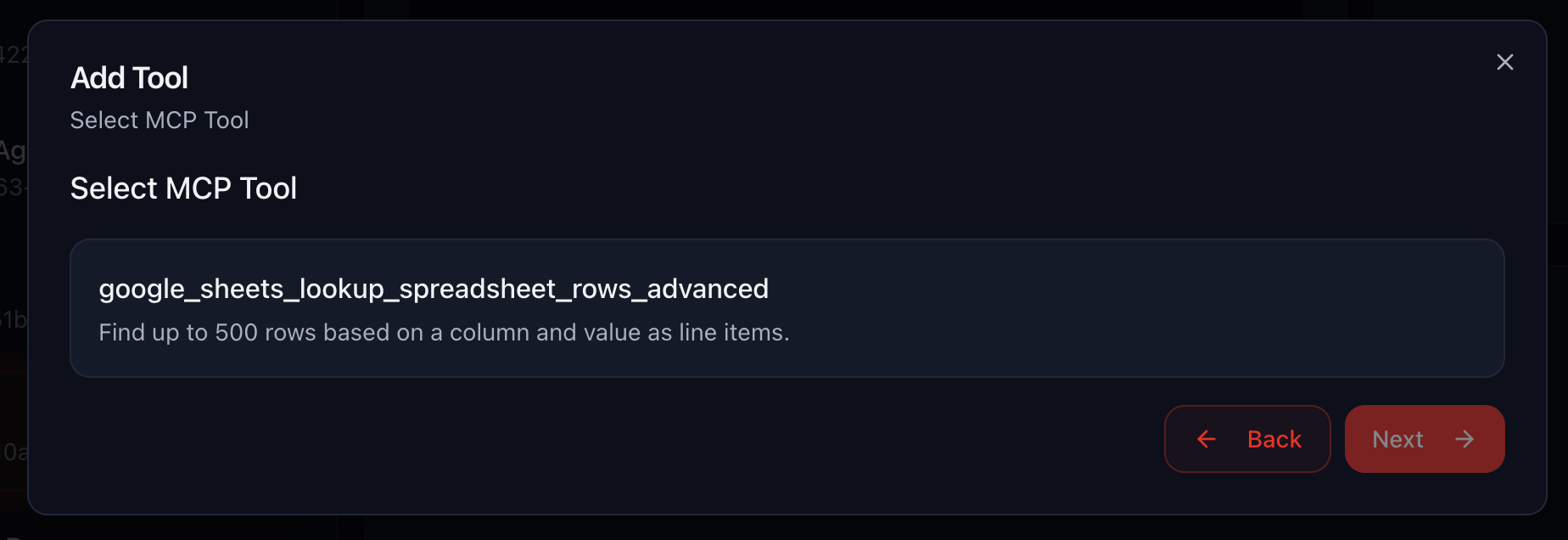Click the Add Tool dialog title
The height and width of the screenshot is (540, 1568).
(129, 77)
